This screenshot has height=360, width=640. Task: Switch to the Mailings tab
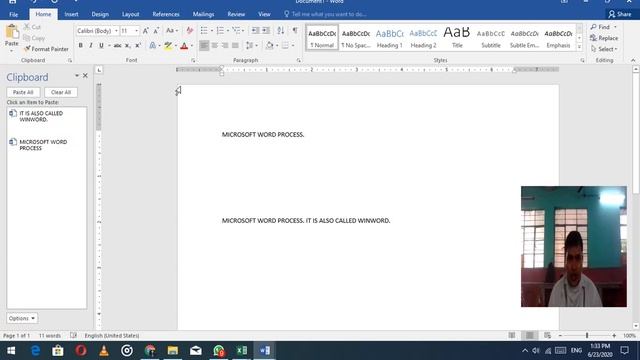(203, 14)
